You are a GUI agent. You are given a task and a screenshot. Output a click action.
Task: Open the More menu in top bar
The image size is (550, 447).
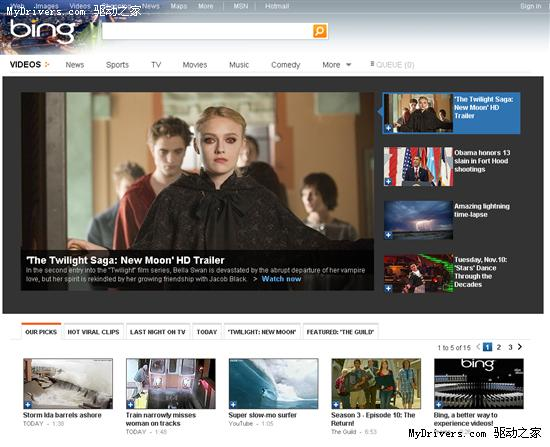point(206,6)
